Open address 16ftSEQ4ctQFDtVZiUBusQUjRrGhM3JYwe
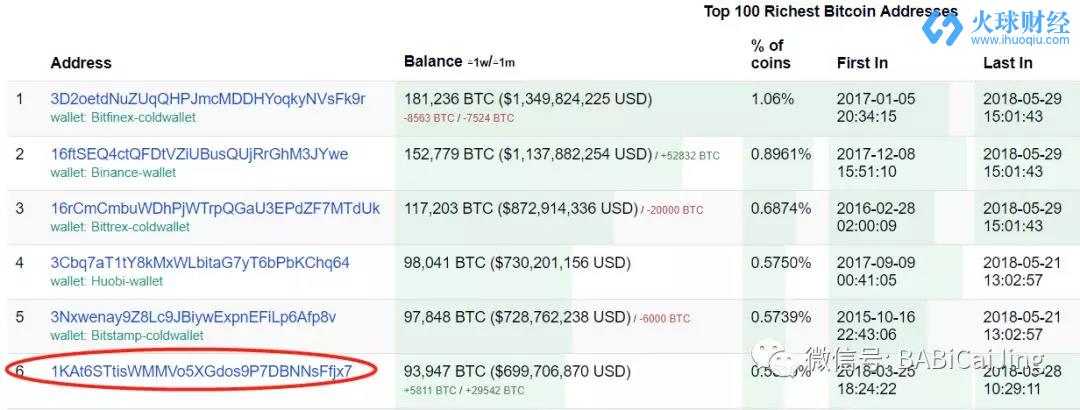Viewport: 1080px width, 410px height. (199, 154)
